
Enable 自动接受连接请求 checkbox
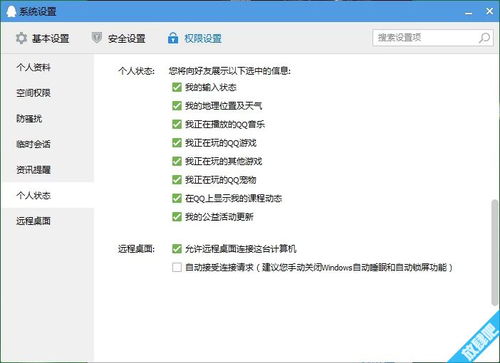tap(177, 267)
